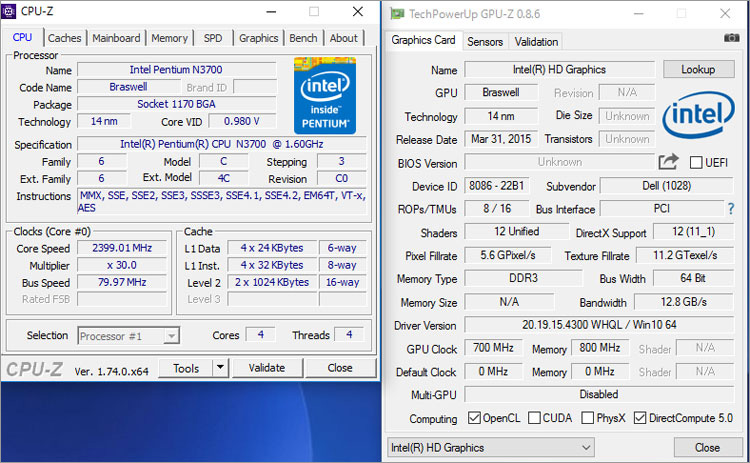Click the BIOS export share icon
This screenshot has height=463, width=750.
[668, 162]
